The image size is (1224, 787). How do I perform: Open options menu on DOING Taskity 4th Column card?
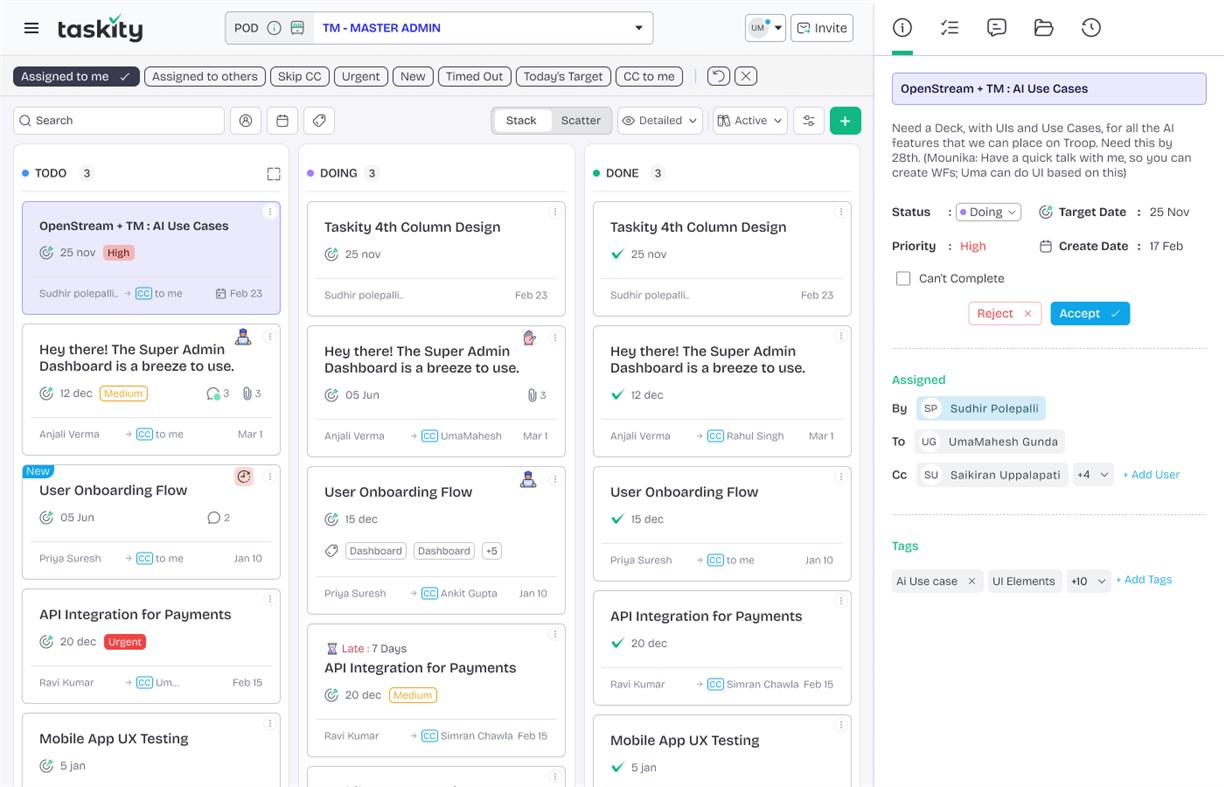(x=555, y=212)
